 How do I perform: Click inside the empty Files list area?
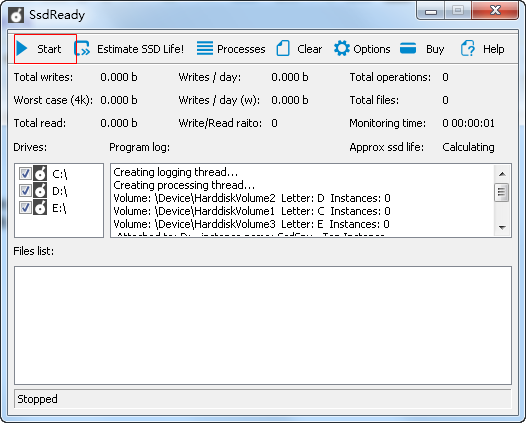(263, 325)
